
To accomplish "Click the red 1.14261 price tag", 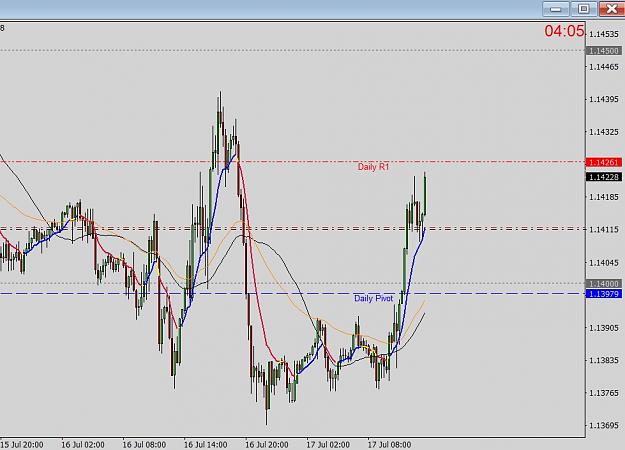I will pos(604,162).
